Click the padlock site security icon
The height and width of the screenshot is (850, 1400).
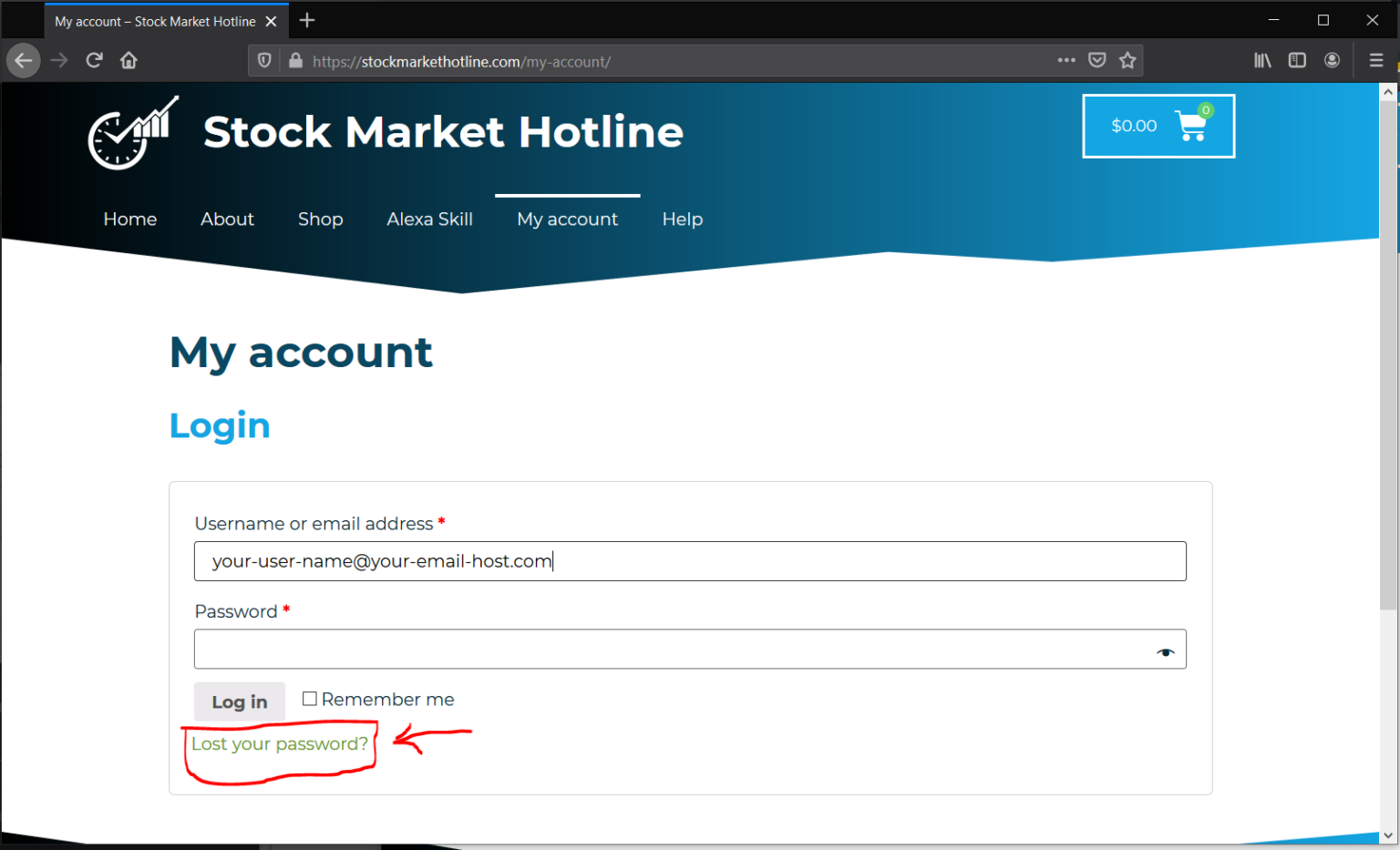click(x=295, y=61)
